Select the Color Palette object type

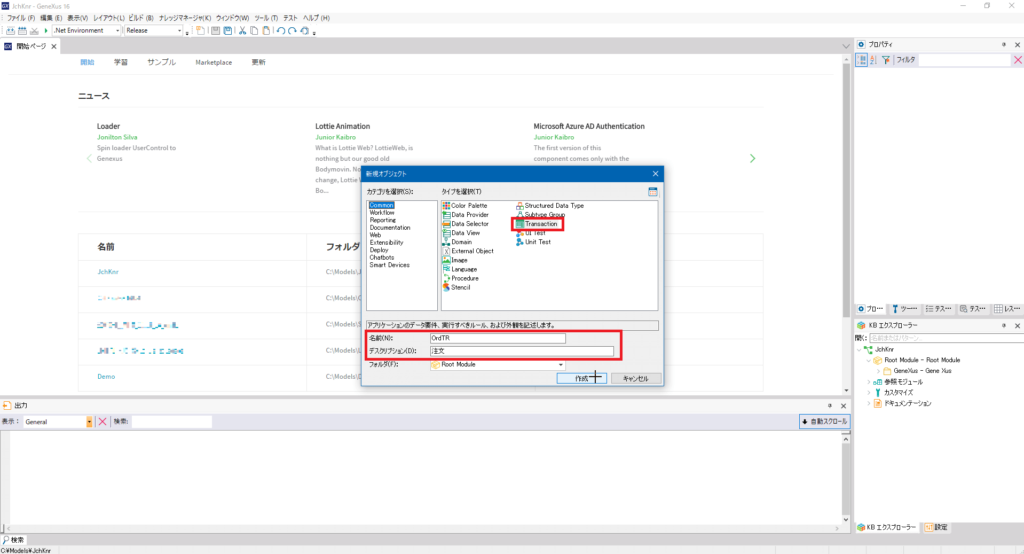(x=464, y=206)
